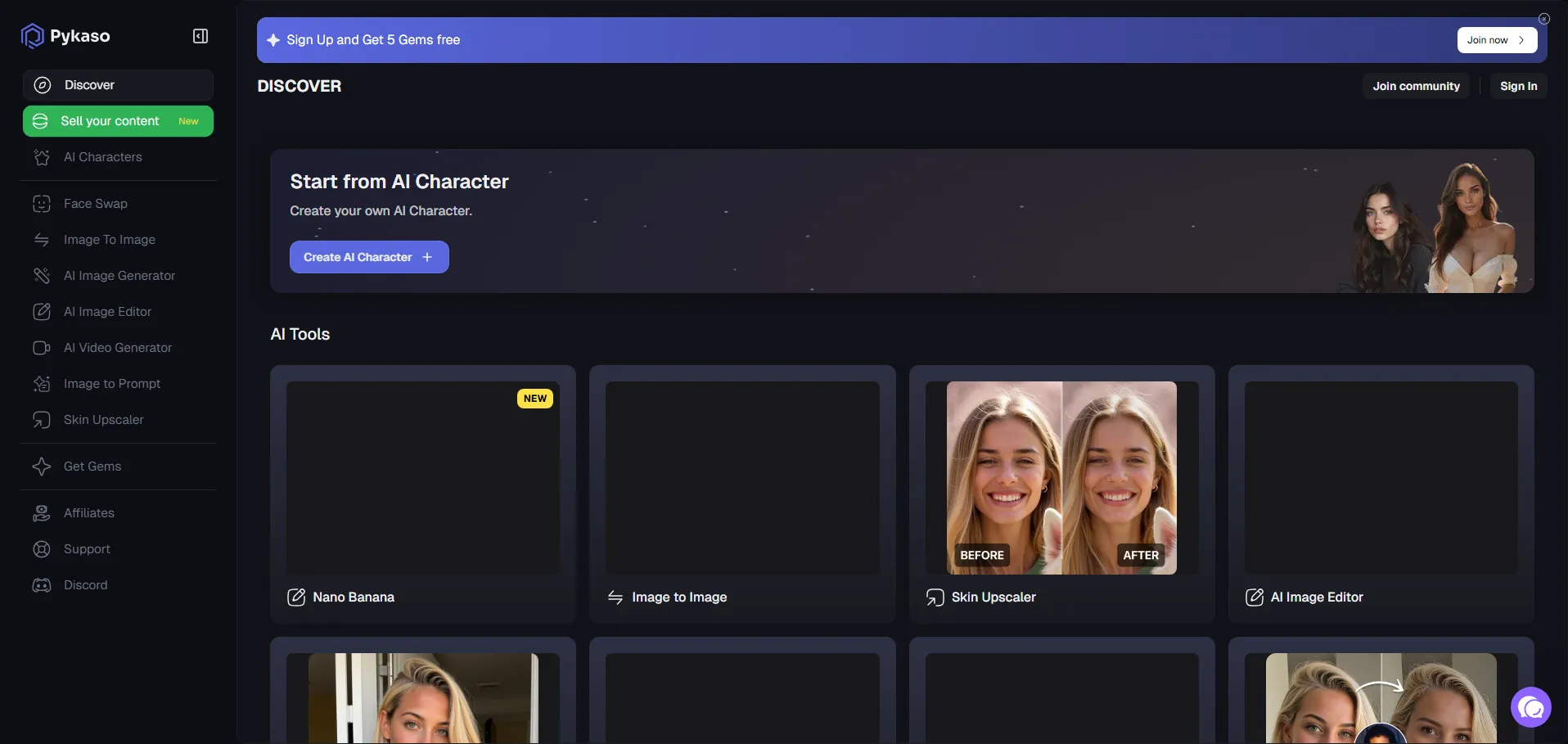Viewport: 1568px width, 744px height.
Task: Collapse the sidebar using the panel icon
Action: point(201,36)
